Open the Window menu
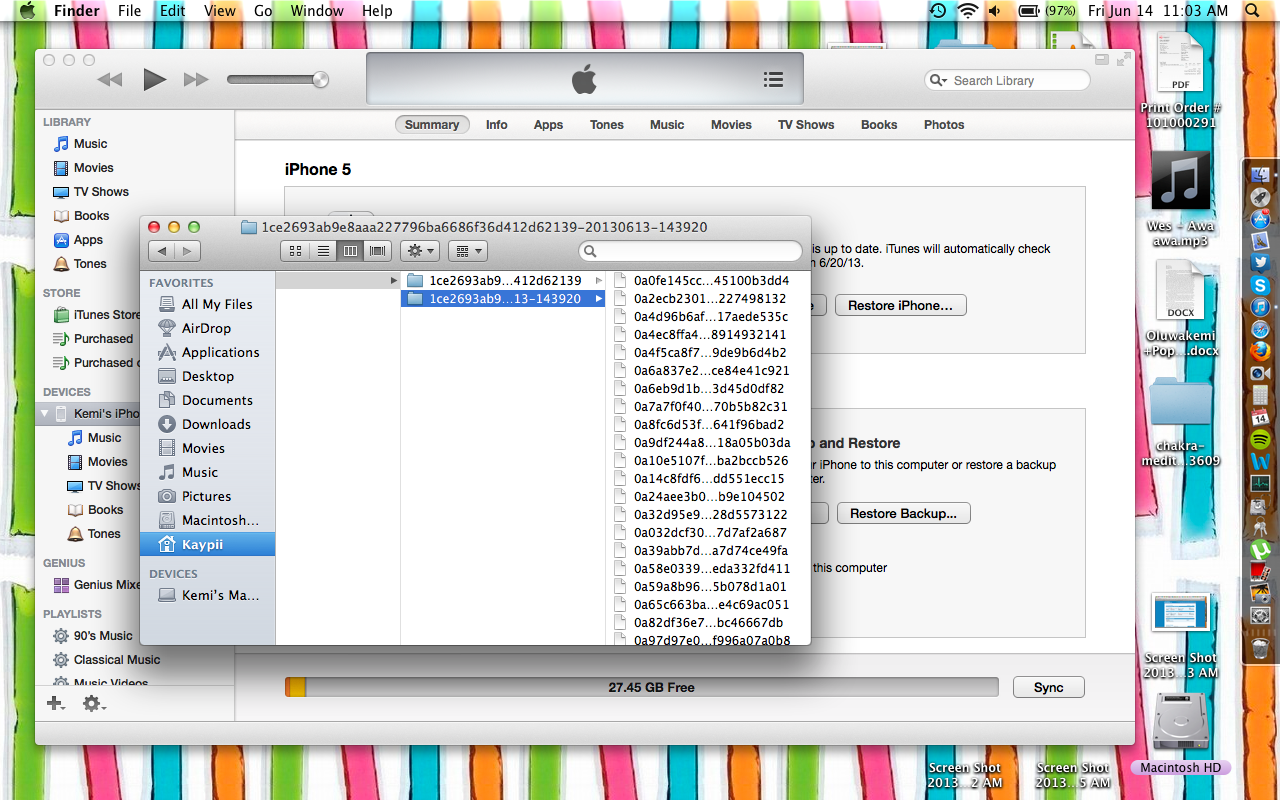Viewport: 1280px width, 800px height. (316, 11)
